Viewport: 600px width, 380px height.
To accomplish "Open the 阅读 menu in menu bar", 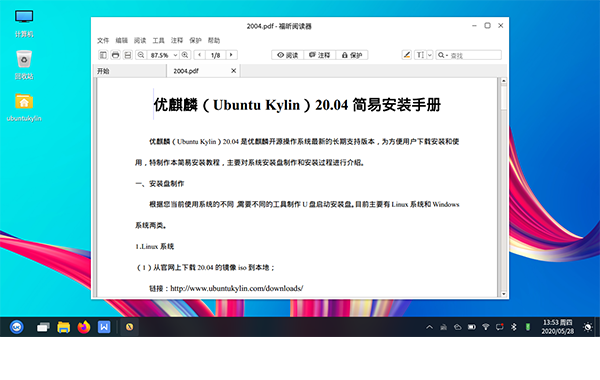I will [x=140, y=40].
